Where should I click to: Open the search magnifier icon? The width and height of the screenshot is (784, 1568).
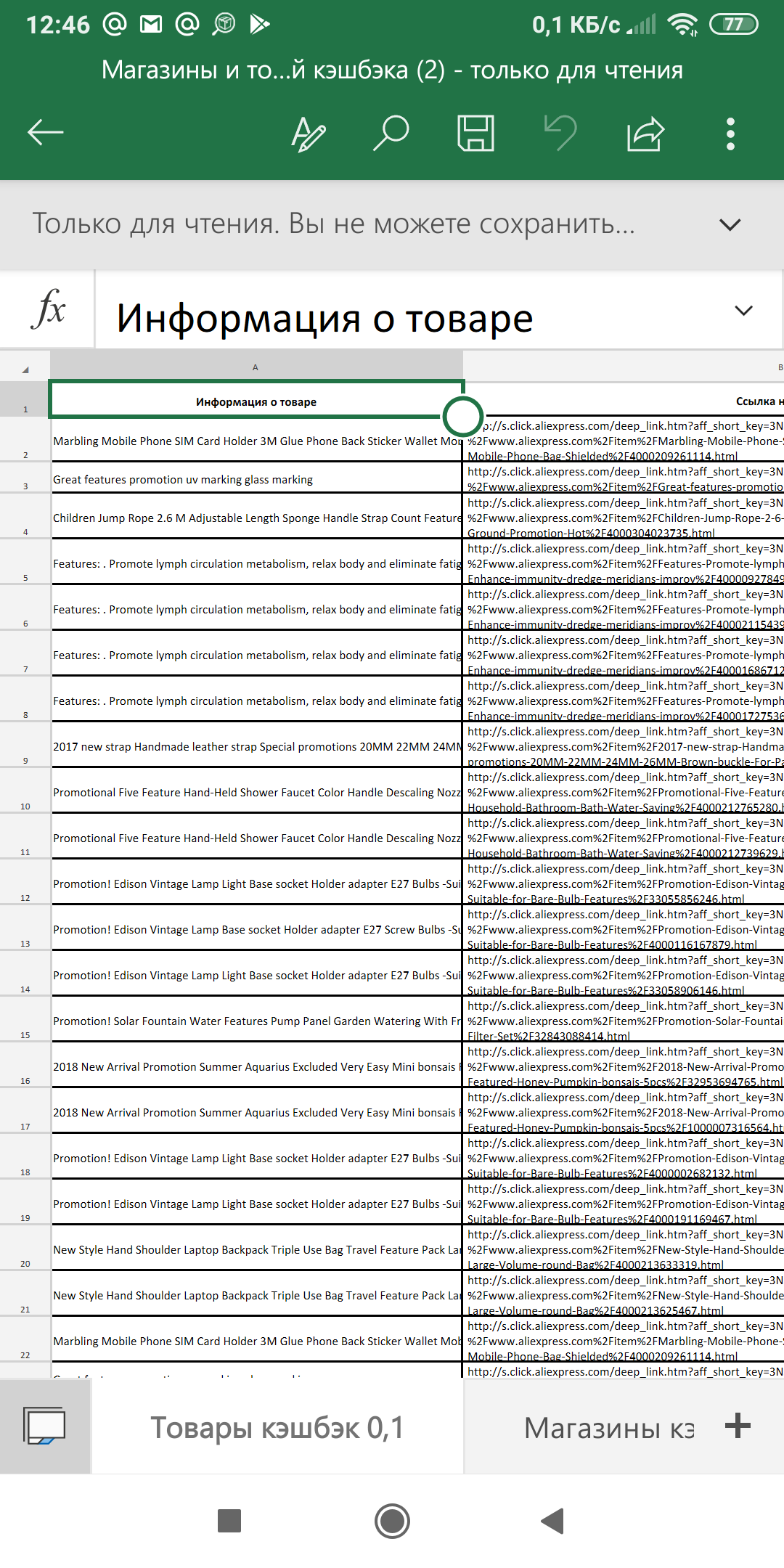391,134
